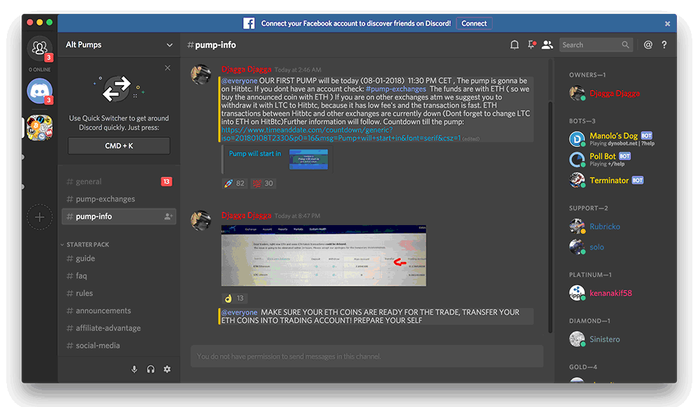700x407 pixels.
Task: Select Terminator name in member list
Action: [609, 180]
